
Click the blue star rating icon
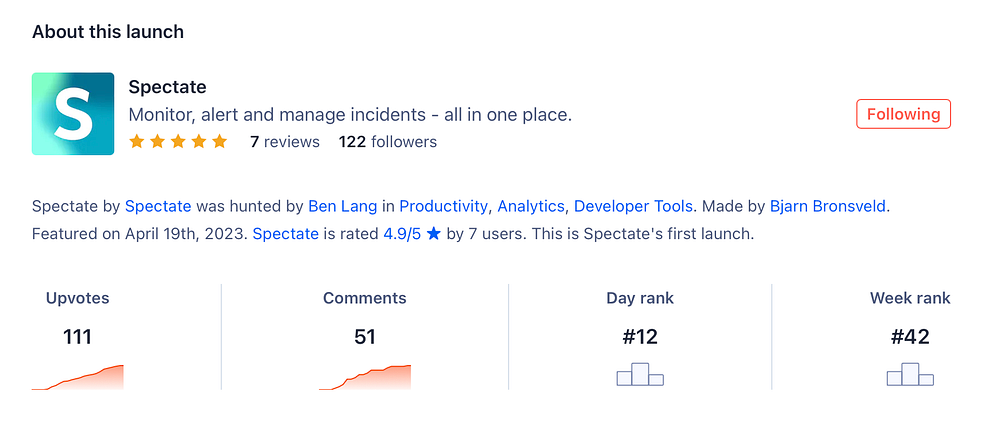click(x=434, y=234)
